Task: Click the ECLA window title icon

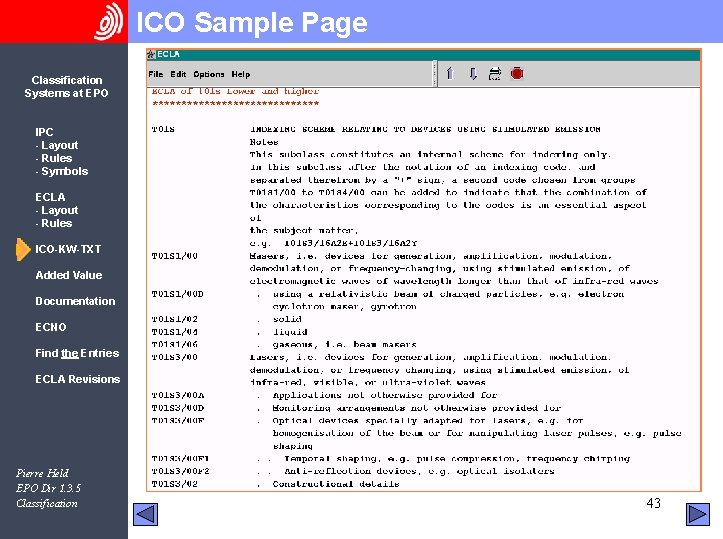Action: 151,54
